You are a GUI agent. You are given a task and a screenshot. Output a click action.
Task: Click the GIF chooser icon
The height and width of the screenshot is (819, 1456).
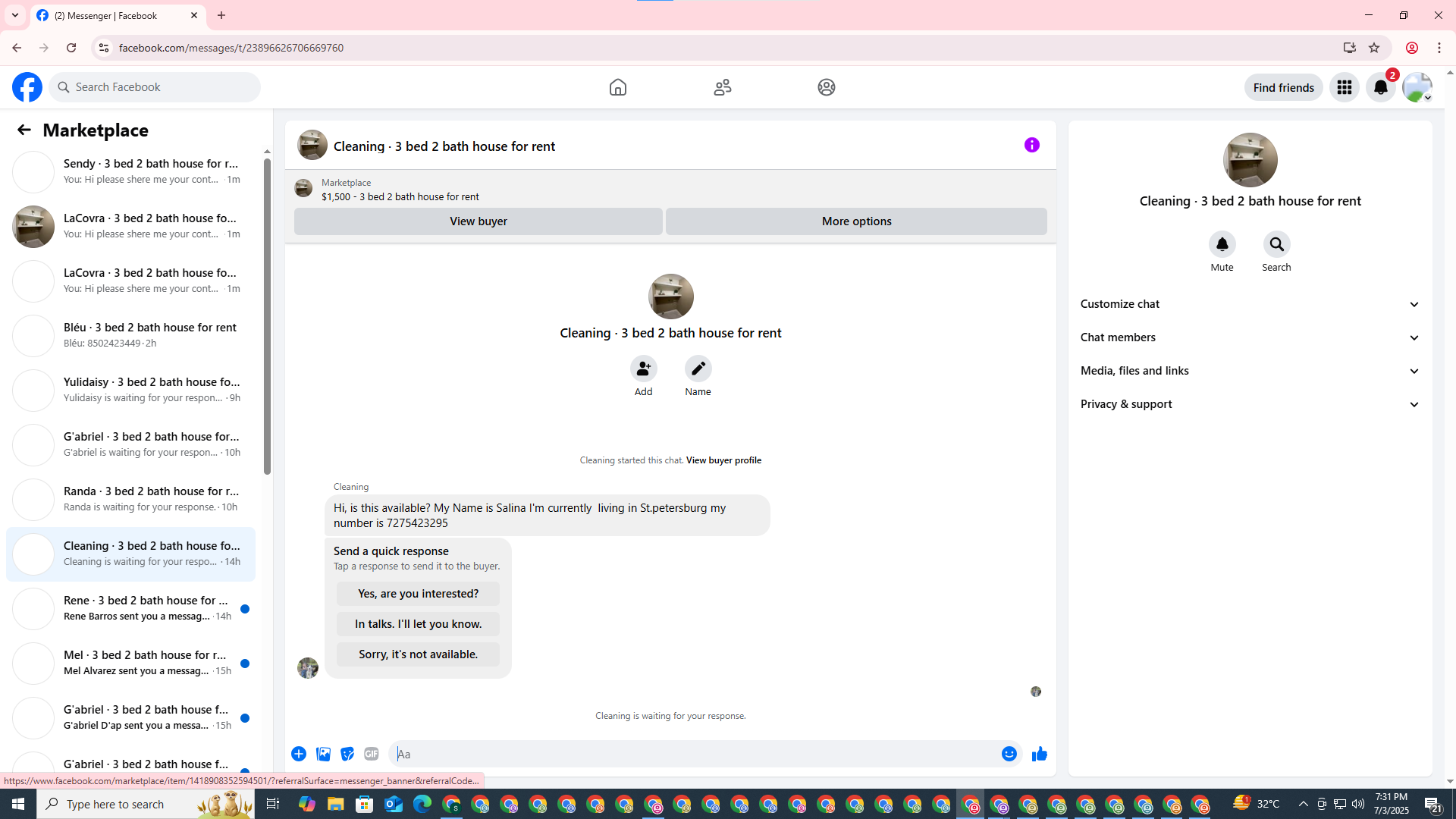tap(371, 754)
